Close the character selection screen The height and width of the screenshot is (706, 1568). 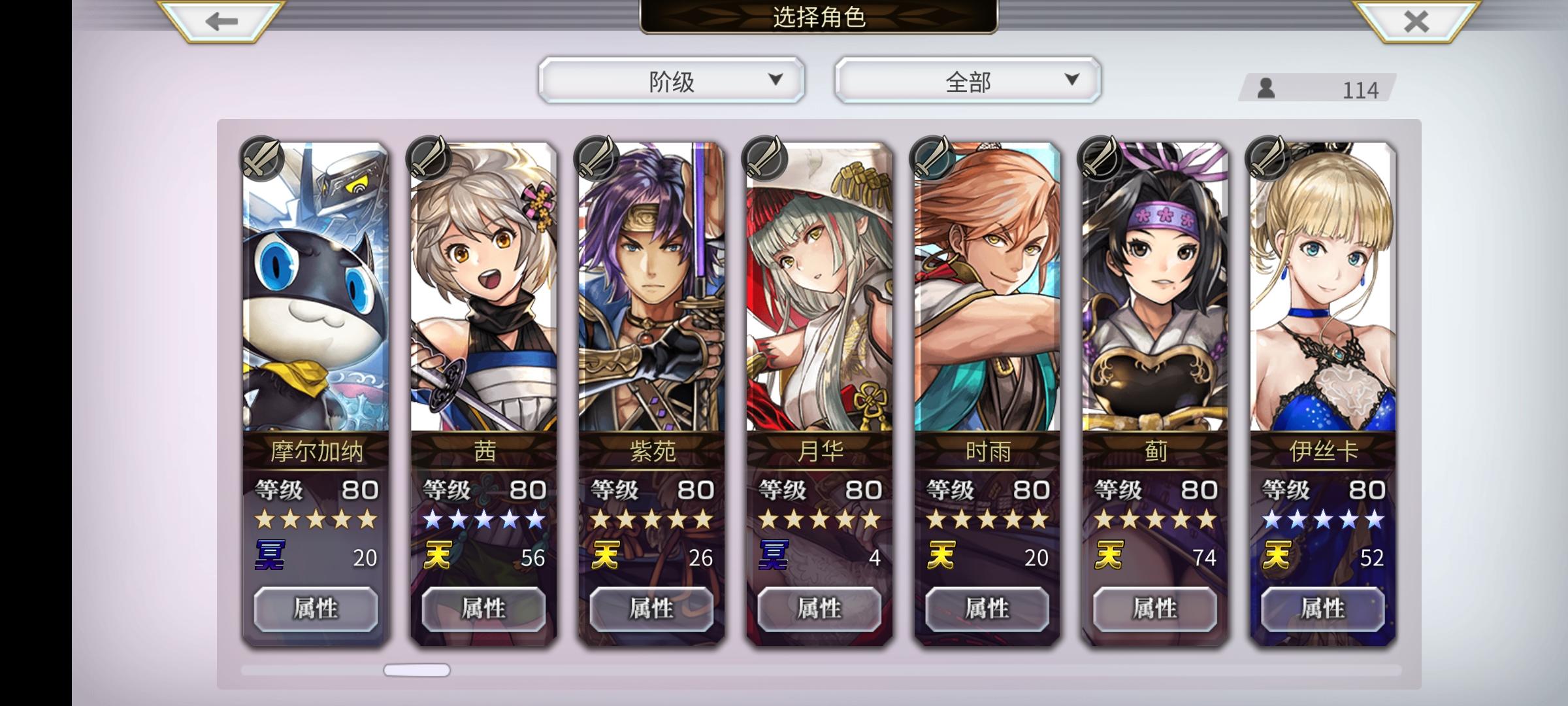[x=1415, y=22]
